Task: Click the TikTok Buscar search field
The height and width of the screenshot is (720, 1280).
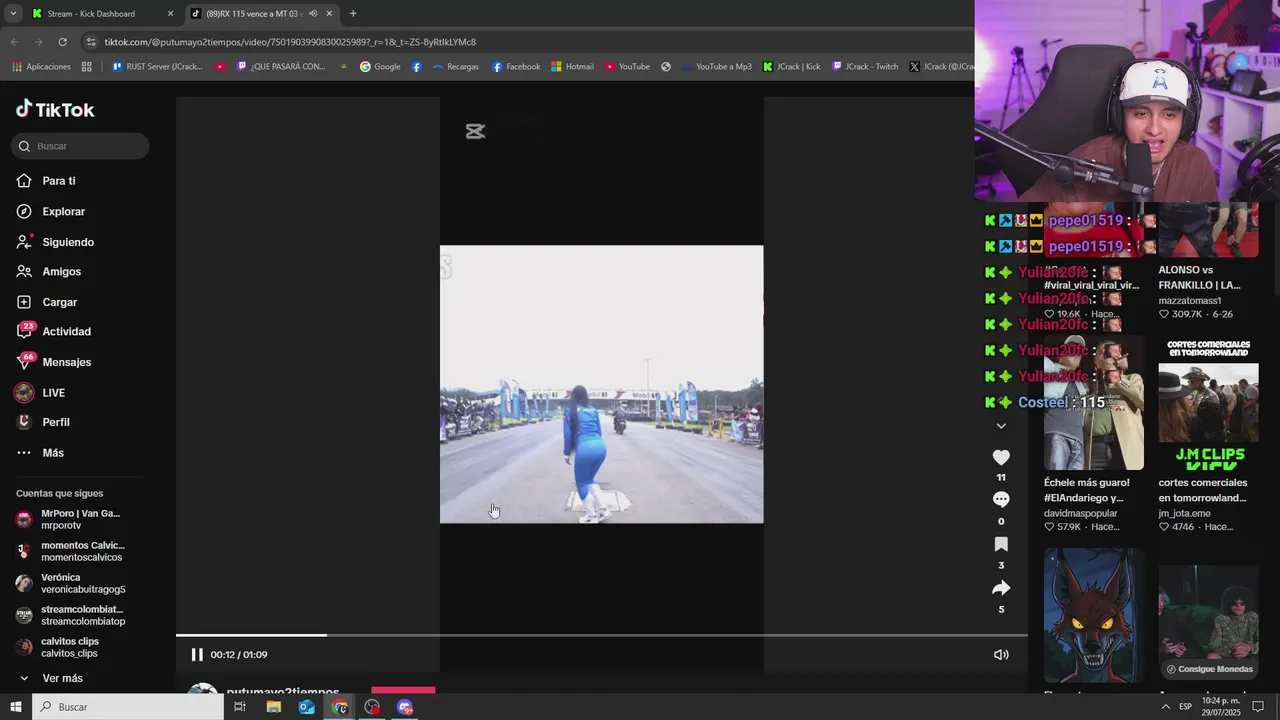Action: pos(80,146)
